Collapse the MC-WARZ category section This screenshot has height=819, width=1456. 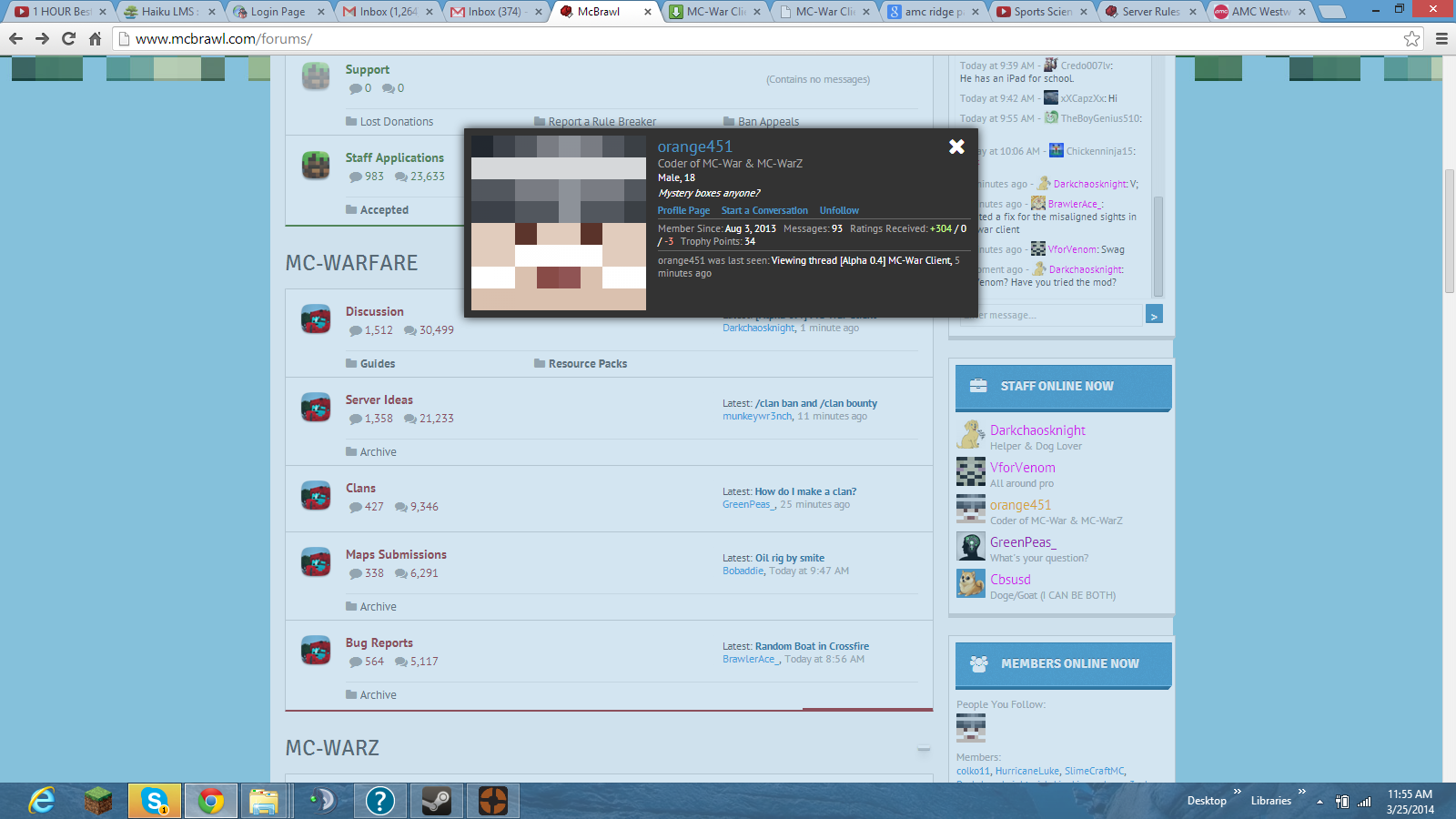(924, 749)
